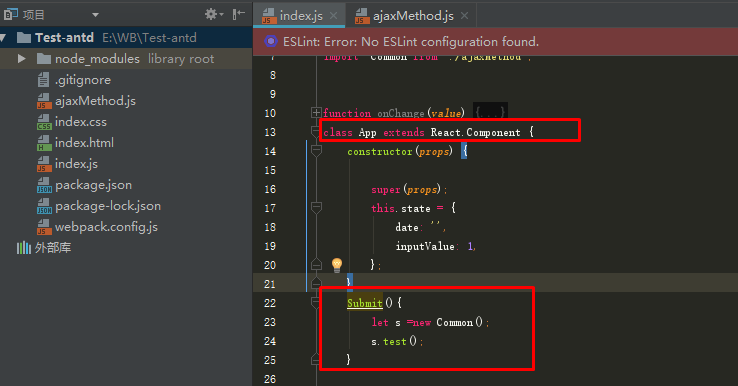Click the ajaxMethod.js JS file icon in tree
The height and width of the screenshot is (386, 738).
click(44, 101)
